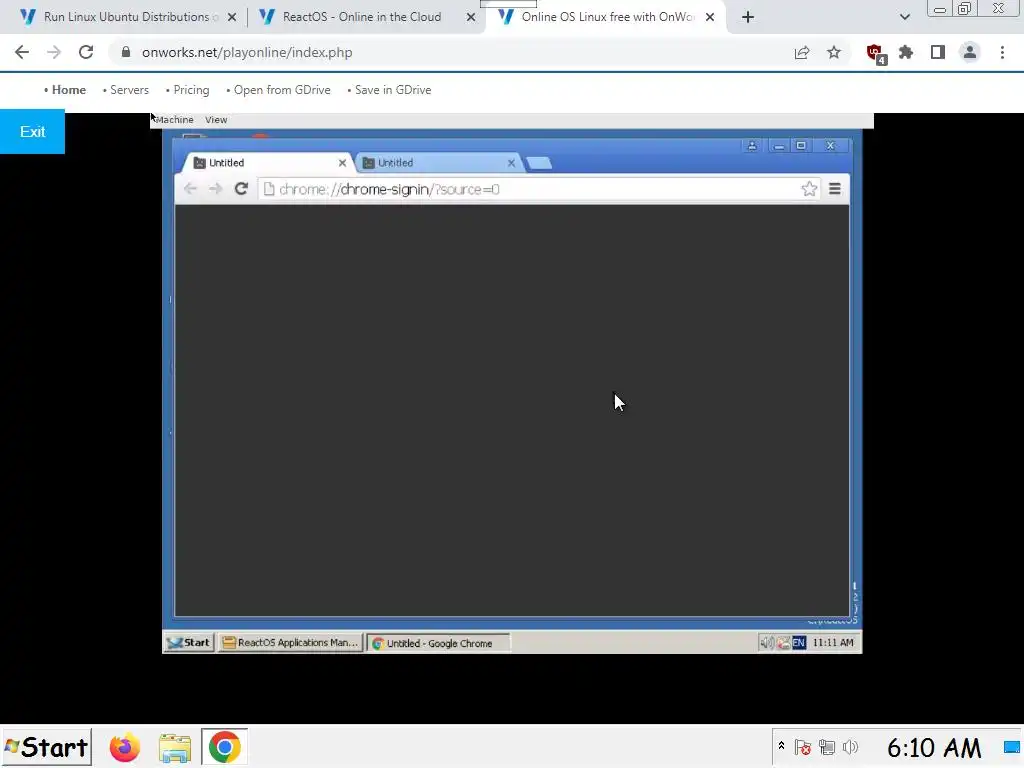1024x768 pixels.
Task: Click the outer address bar URL
Action: (247, 52)
